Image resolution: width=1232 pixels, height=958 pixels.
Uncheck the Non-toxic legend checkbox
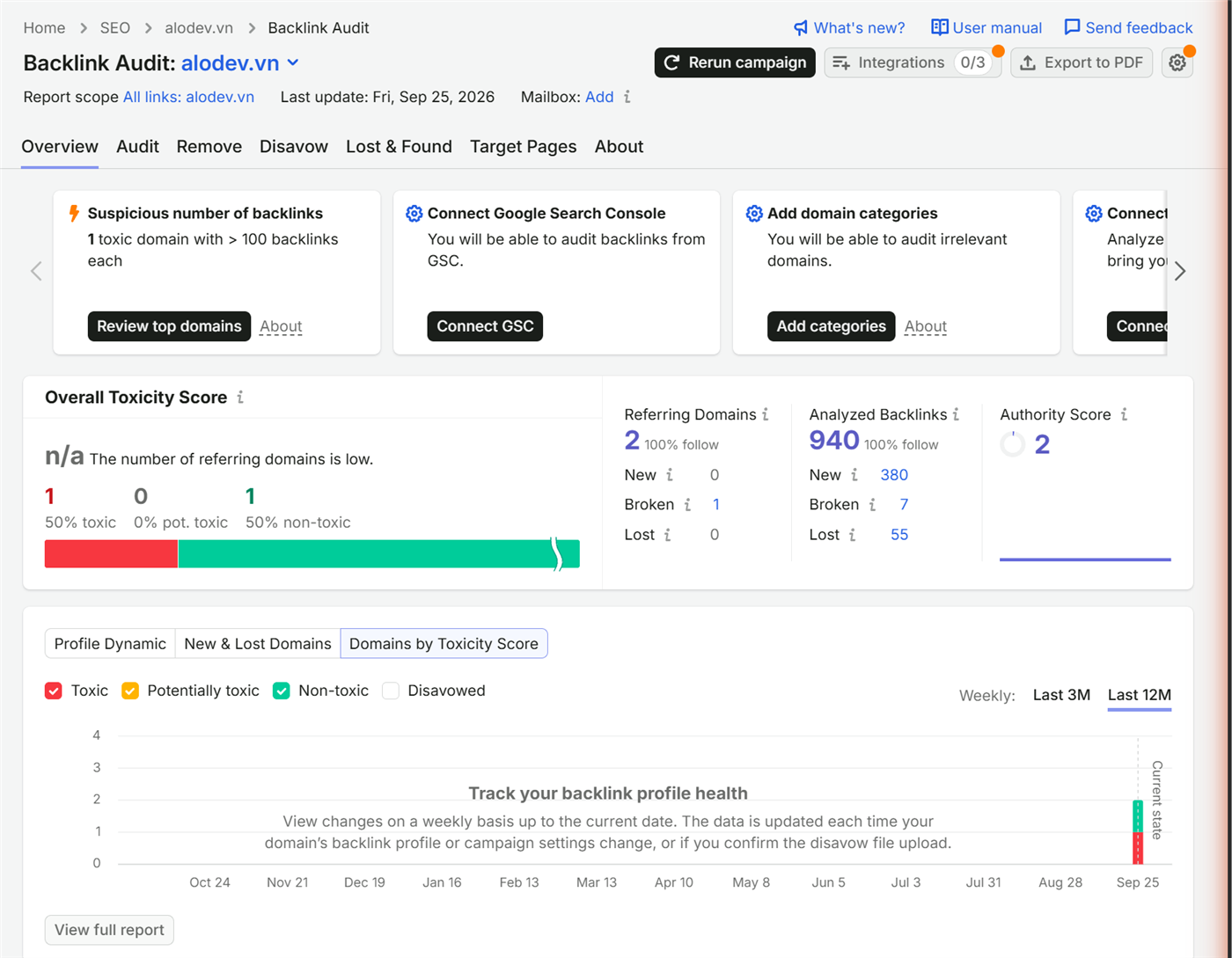coord(282,691)
